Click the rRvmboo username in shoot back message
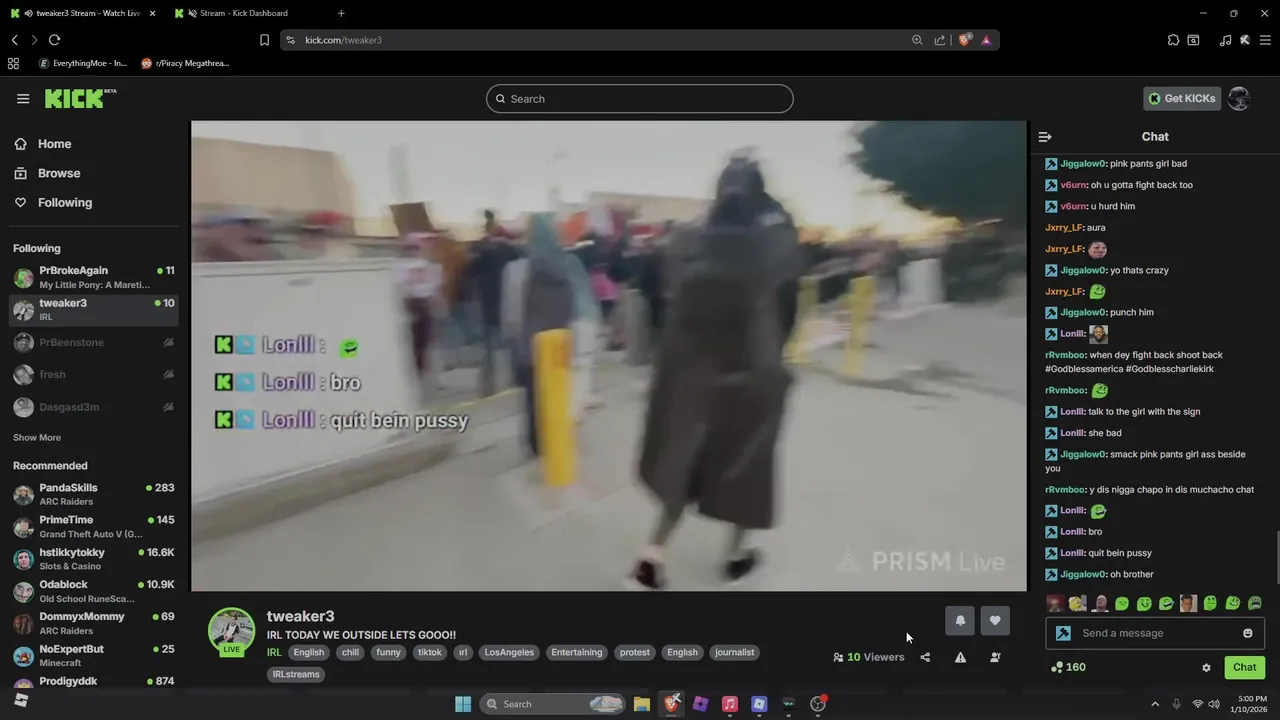Viewport: 1280px width, 720px height. click(x=1065, y=355)
